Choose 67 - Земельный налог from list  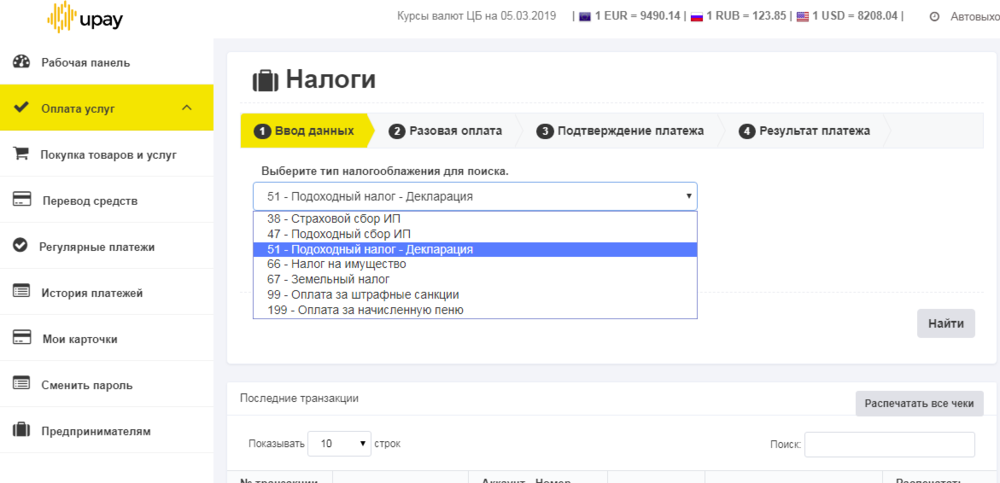329,279
